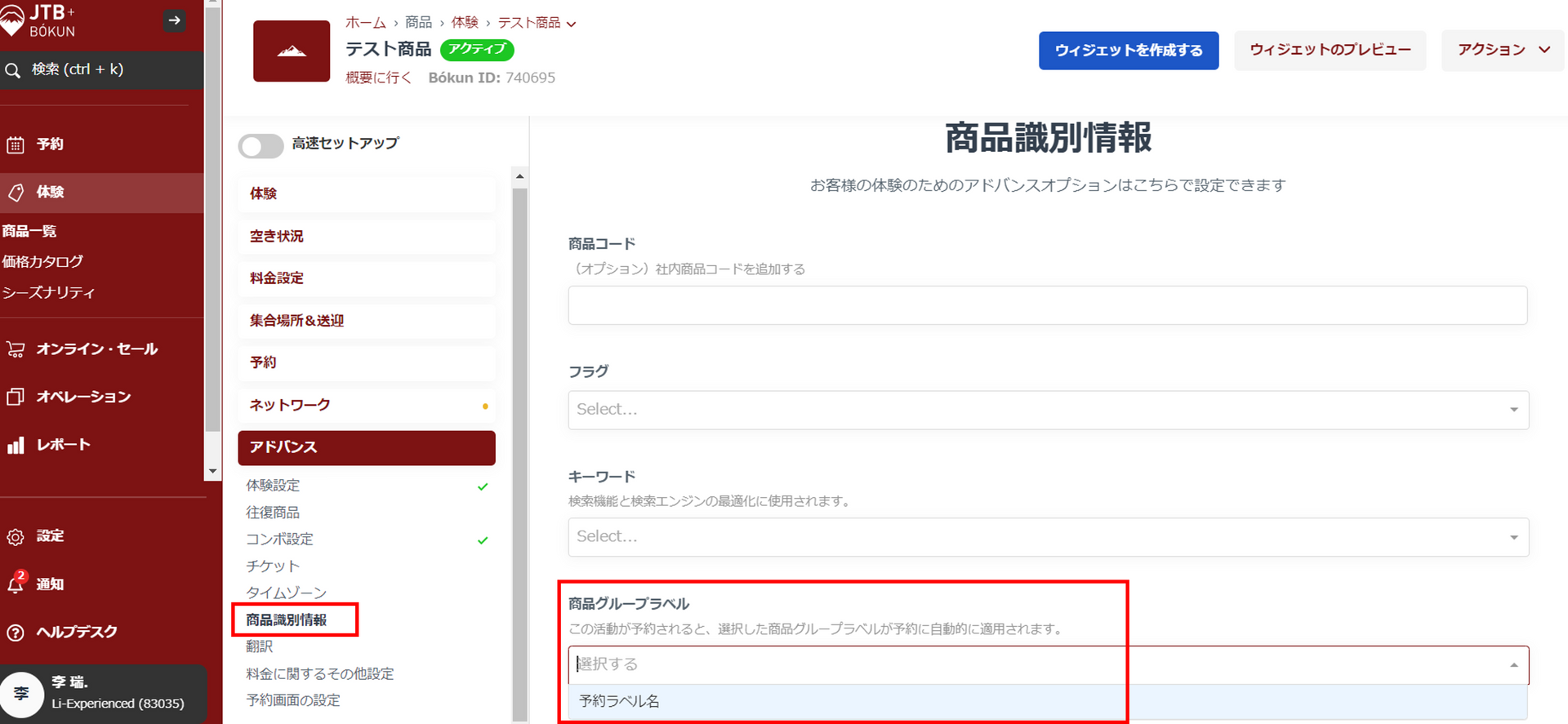The width and height of the screenshot is (1568, 724).
Task: Click the オペレーション copy icon
Action: coord(16,398)
